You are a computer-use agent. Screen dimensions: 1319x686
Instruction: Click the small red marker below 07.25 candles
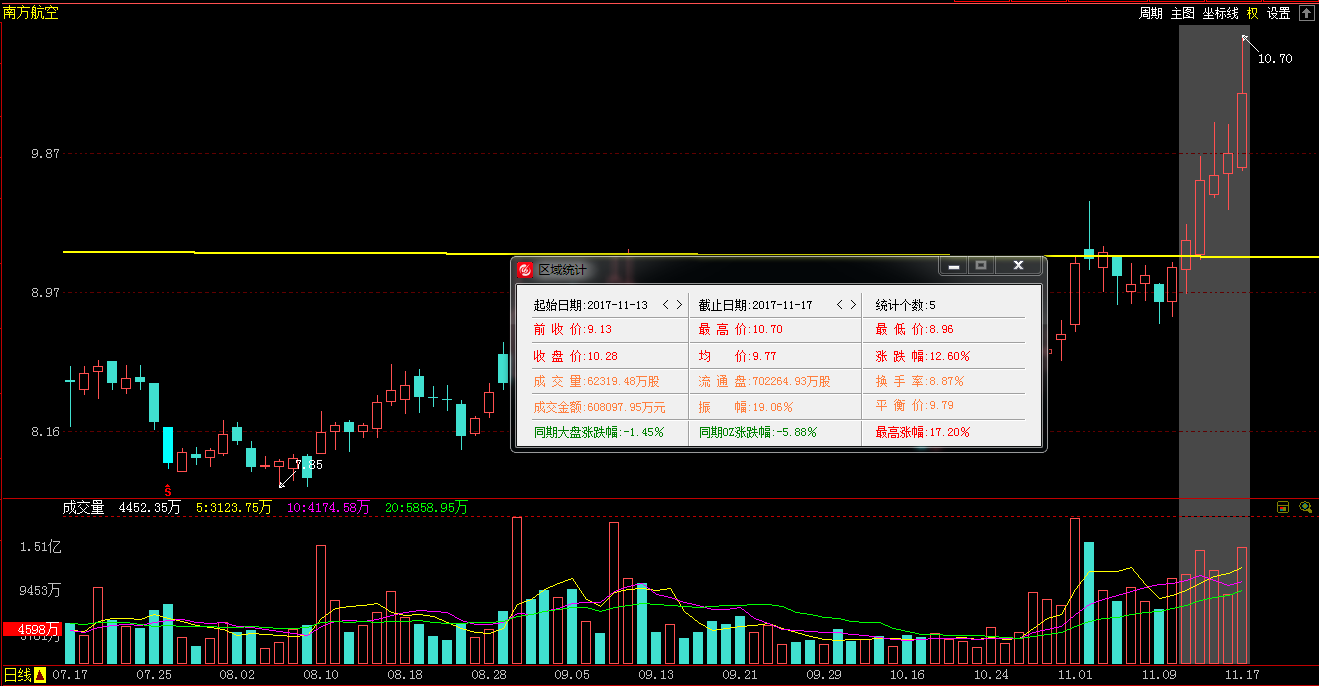point(168,490)
